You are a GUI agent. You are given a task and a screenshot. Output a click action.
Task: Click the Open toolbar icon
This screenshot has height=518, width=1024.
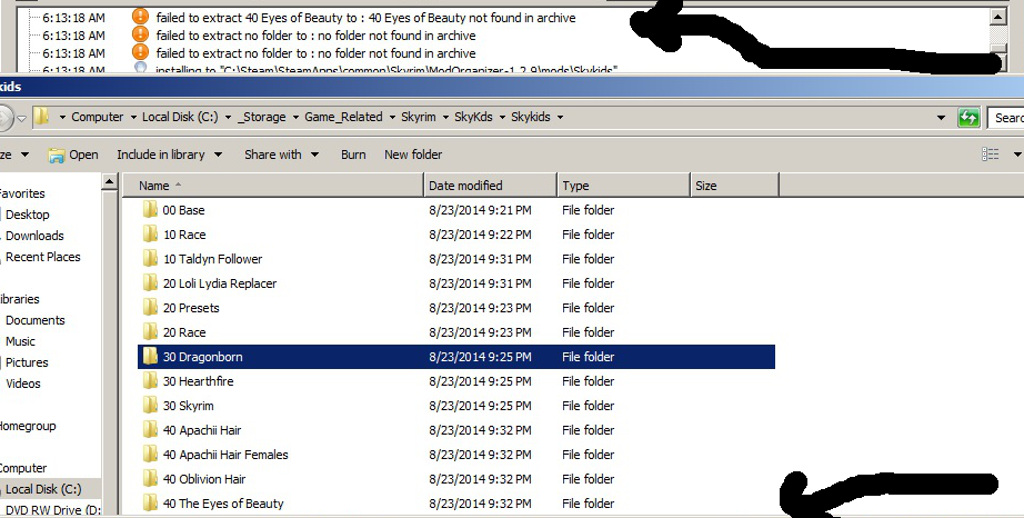click(x=57, y=155)
